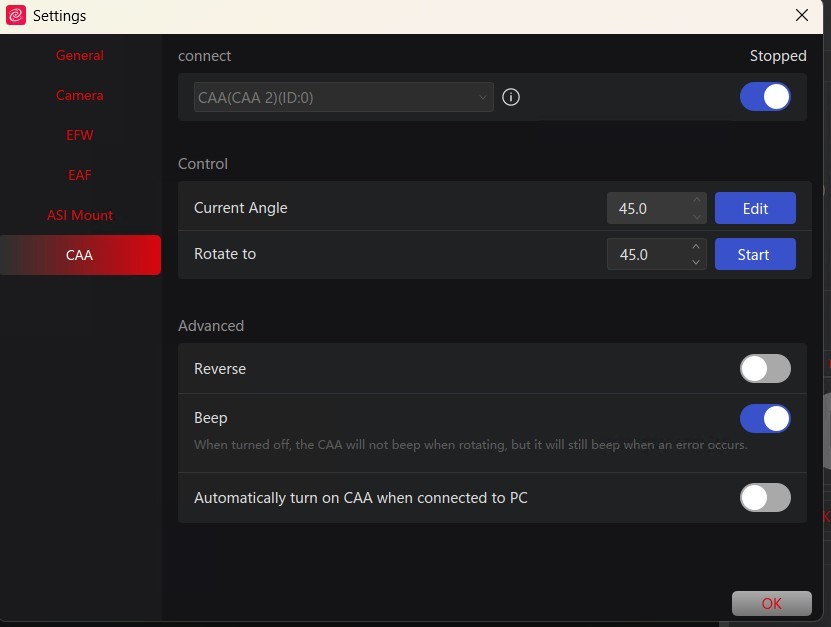Increase Current Angle with up arrow

696,200
